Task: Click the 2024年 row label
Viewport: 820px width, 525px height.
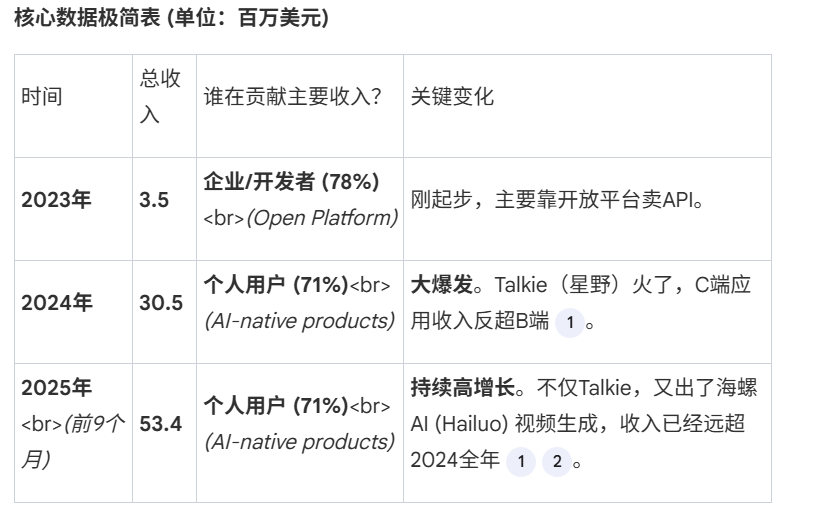Action: click(x=56, y=303)
